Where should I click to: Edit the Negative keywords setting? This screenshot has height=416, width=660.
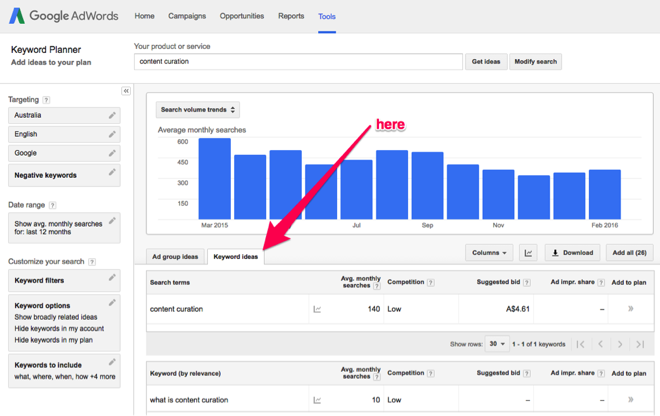tap(112, 172)
